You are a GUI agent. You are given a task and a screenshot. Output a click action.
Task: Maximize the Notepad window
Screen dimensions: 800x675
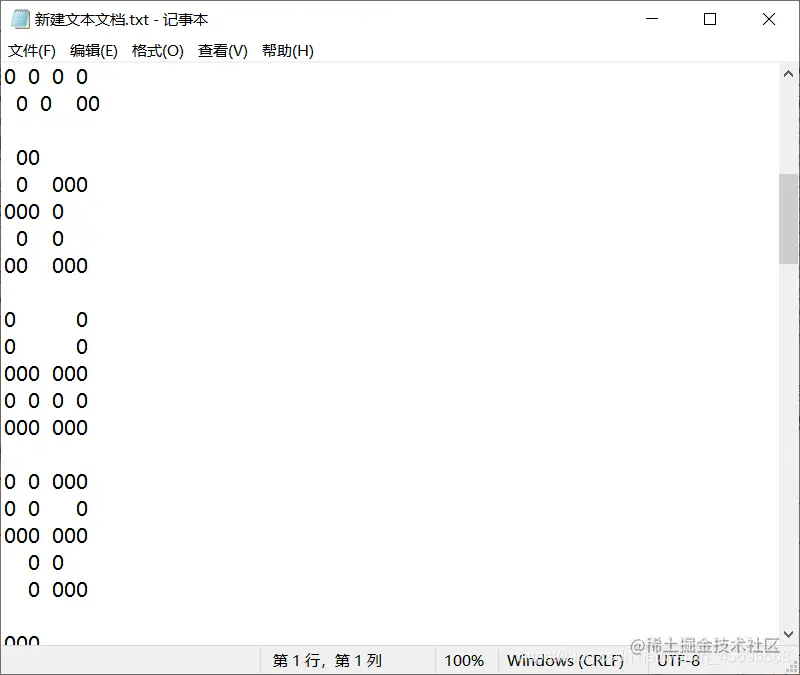pos(710,19)
